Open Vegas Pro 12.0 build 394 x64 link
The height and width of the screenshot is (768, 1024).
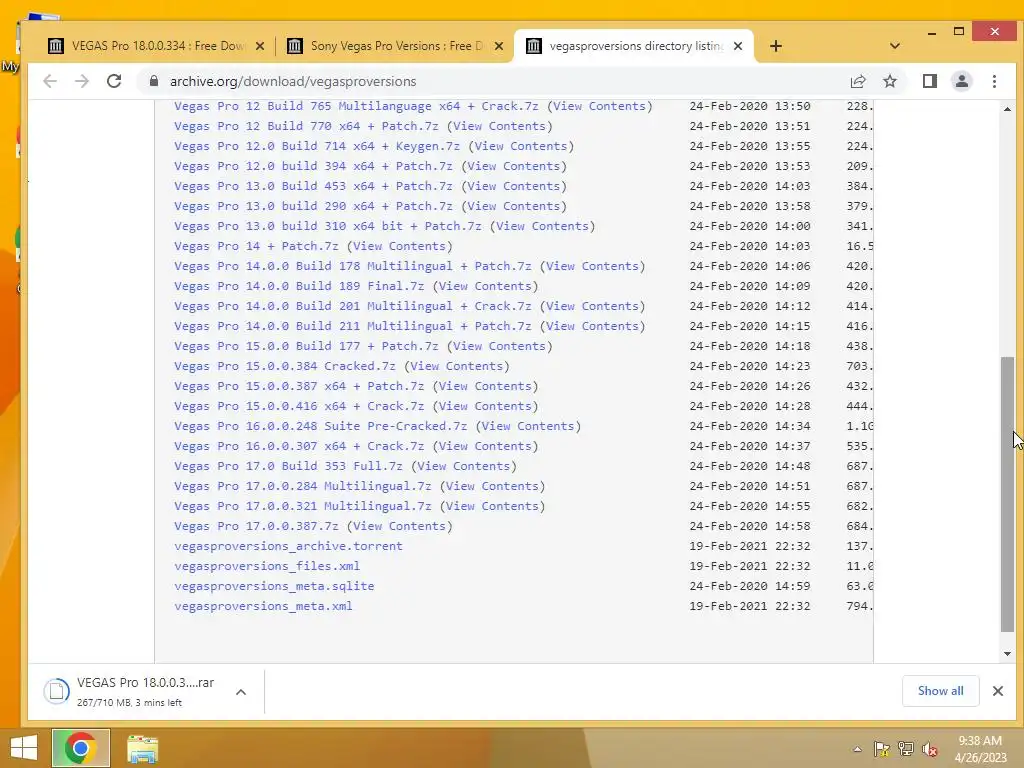313,166
